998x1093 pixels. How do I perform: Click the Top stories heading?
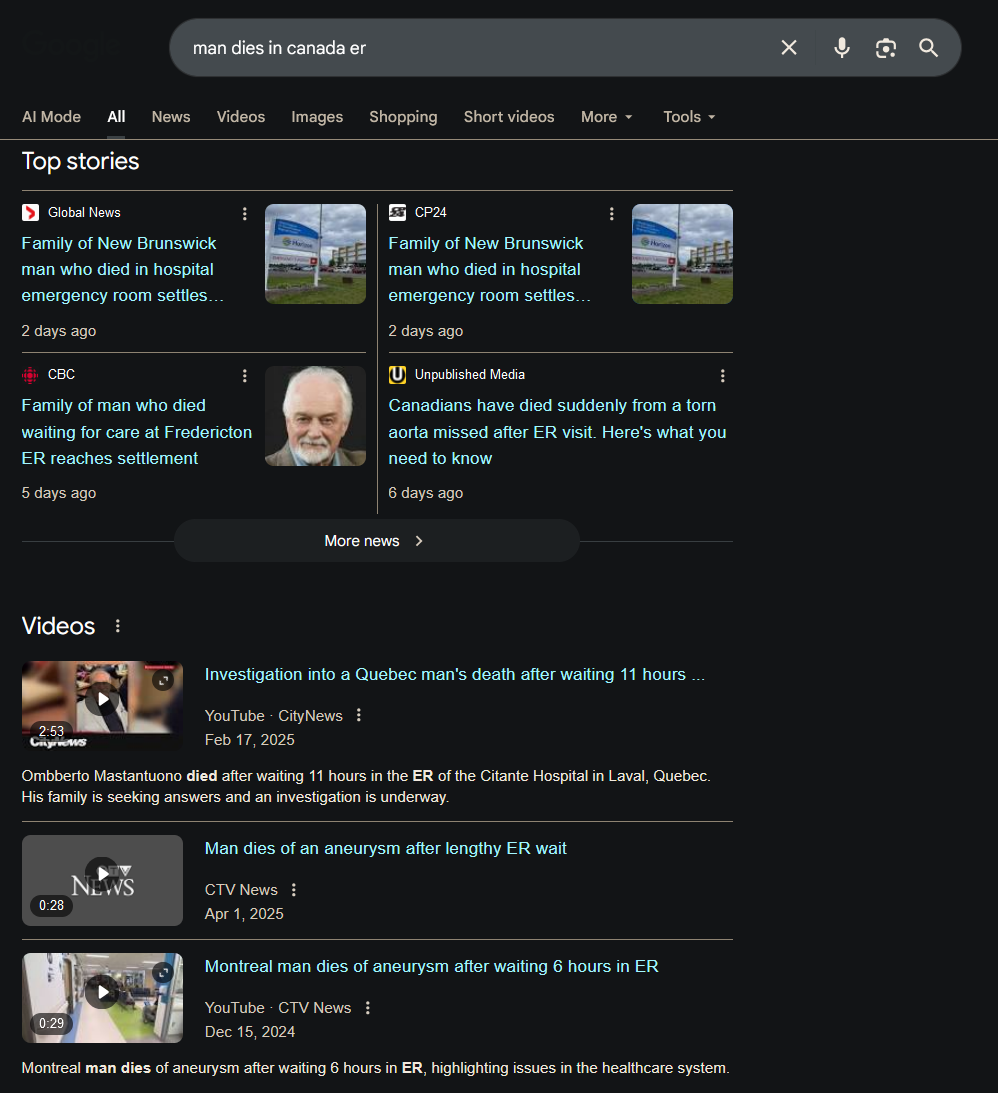pyautogui.click(x=80, y=161)
